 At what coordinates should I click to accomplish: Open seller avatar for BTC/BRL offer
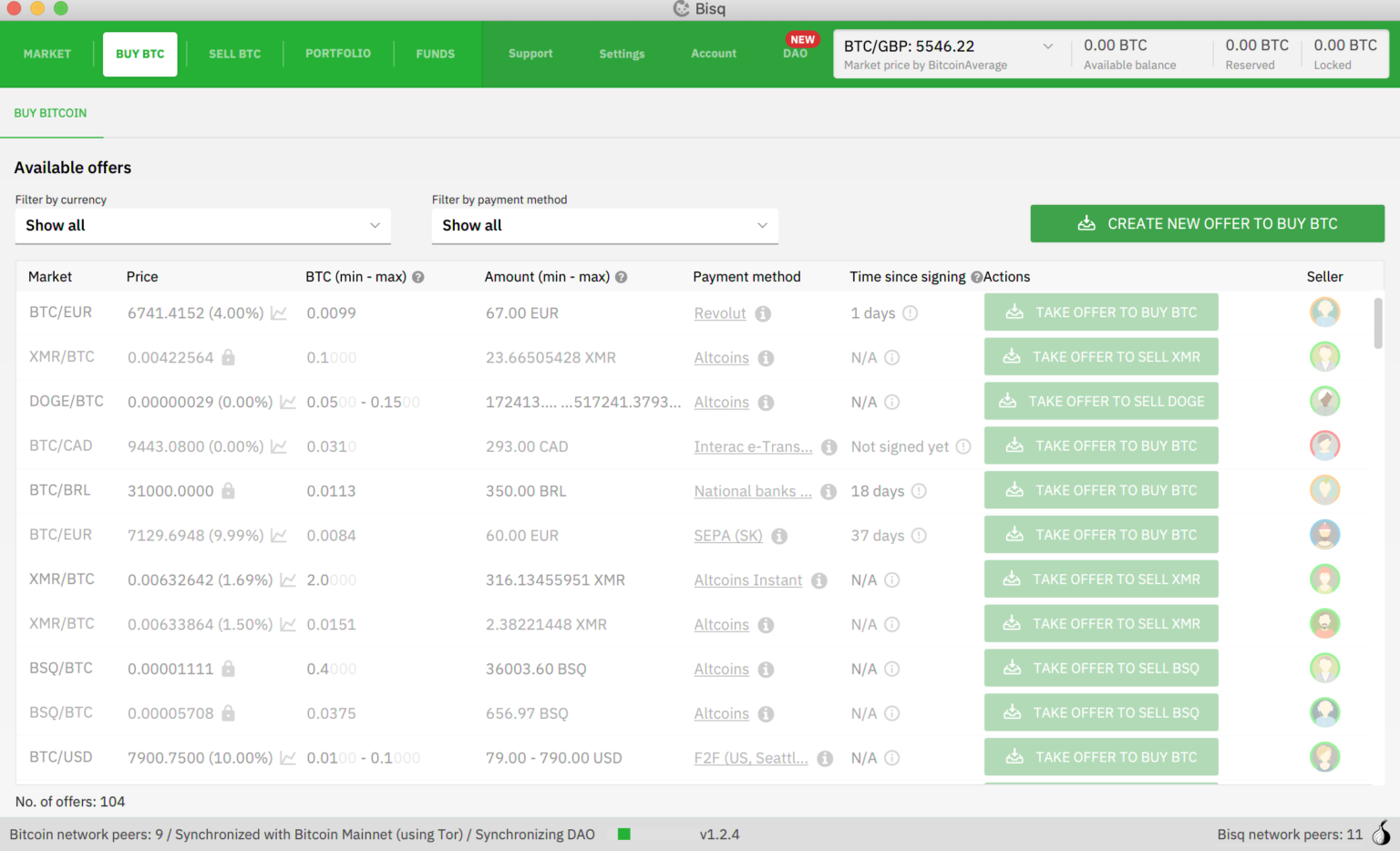tap(1324, 490)
